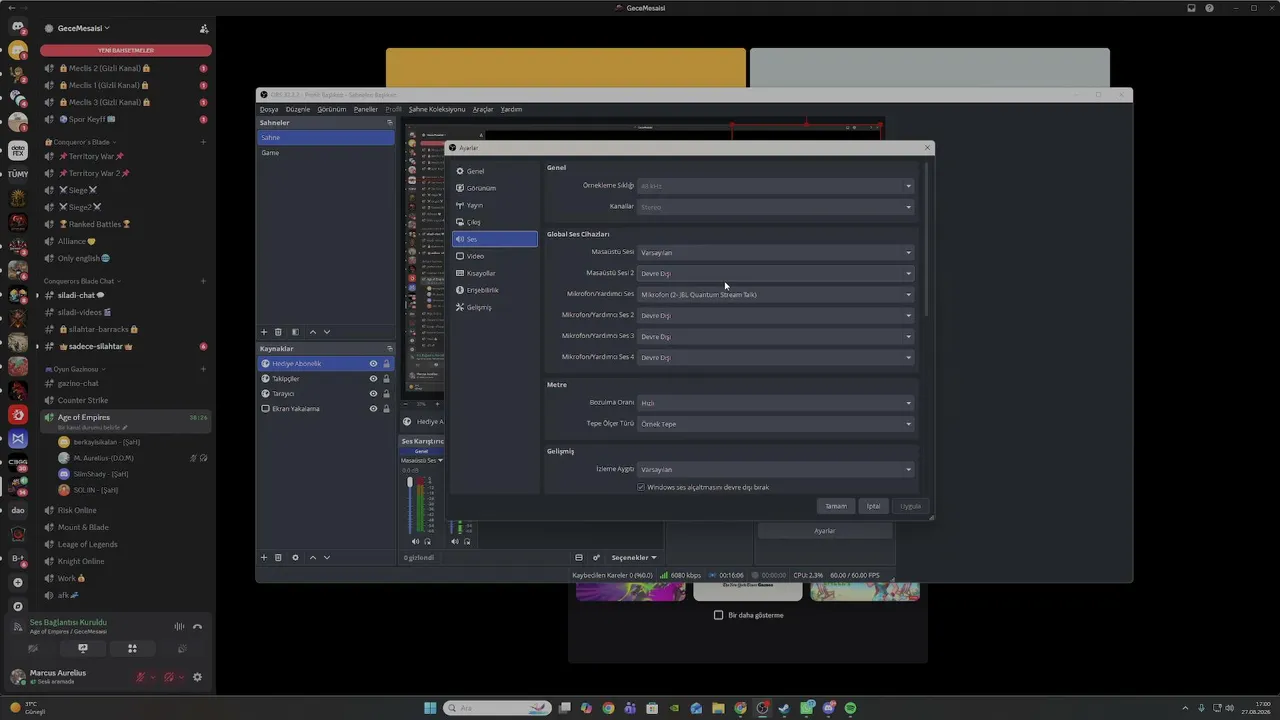Check the Bir daha gösterme checkbox
Viewport: 1280px width, 720px height.
tap(718, 615)
